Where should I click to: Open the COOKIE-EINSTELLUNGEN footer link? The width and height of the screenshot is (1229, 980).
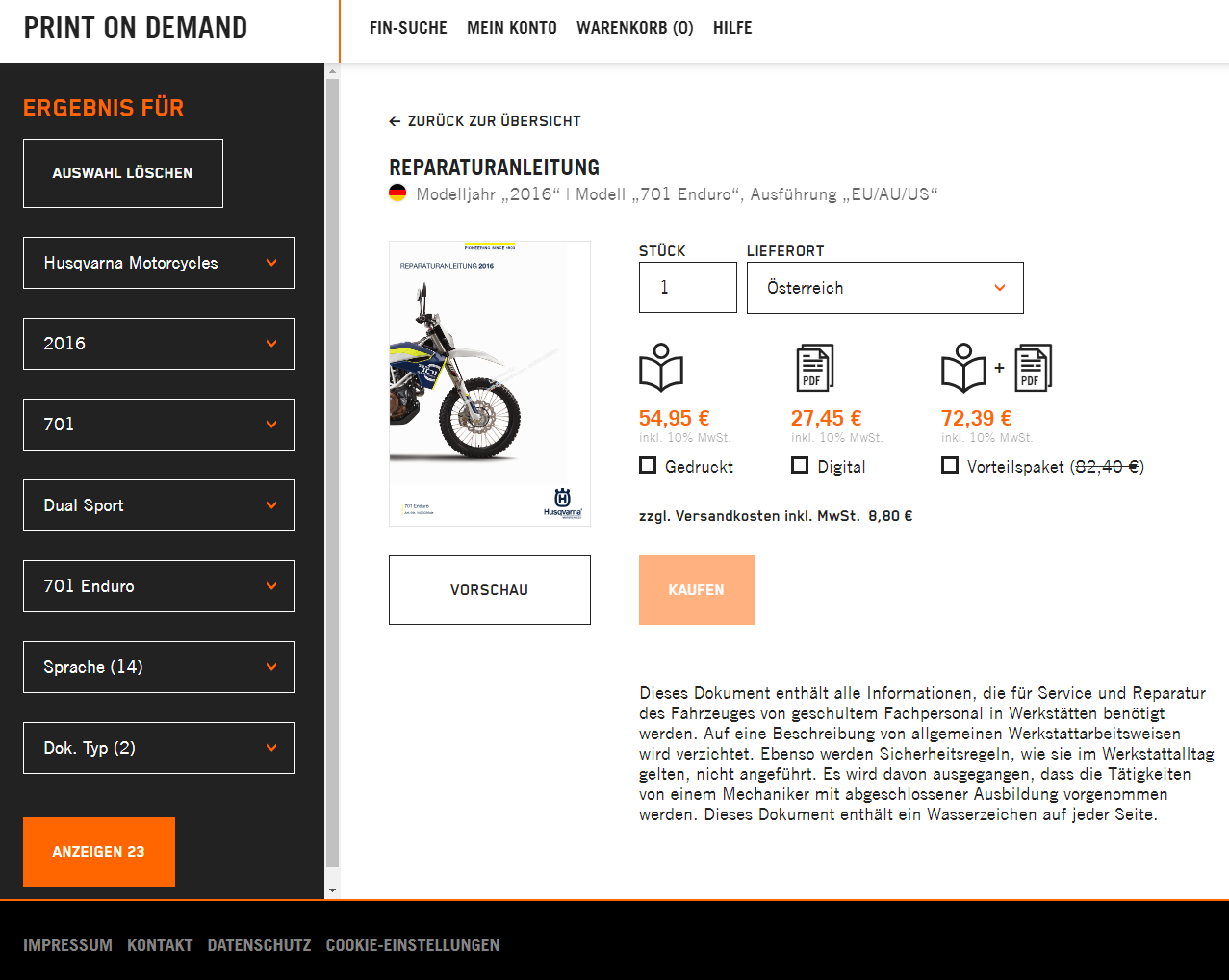click(x=413, y=945)
